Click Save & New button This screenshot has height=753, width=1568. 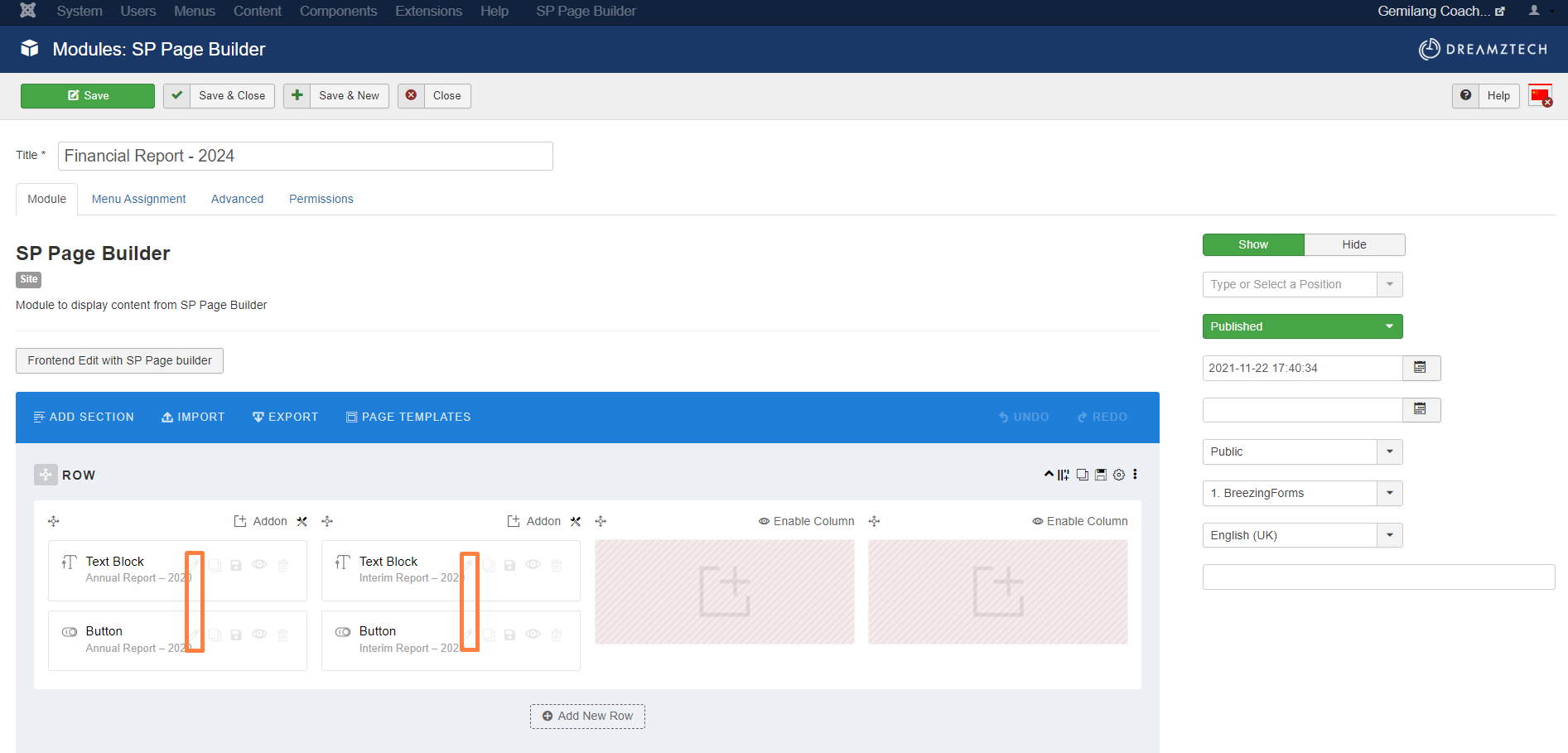335,95
